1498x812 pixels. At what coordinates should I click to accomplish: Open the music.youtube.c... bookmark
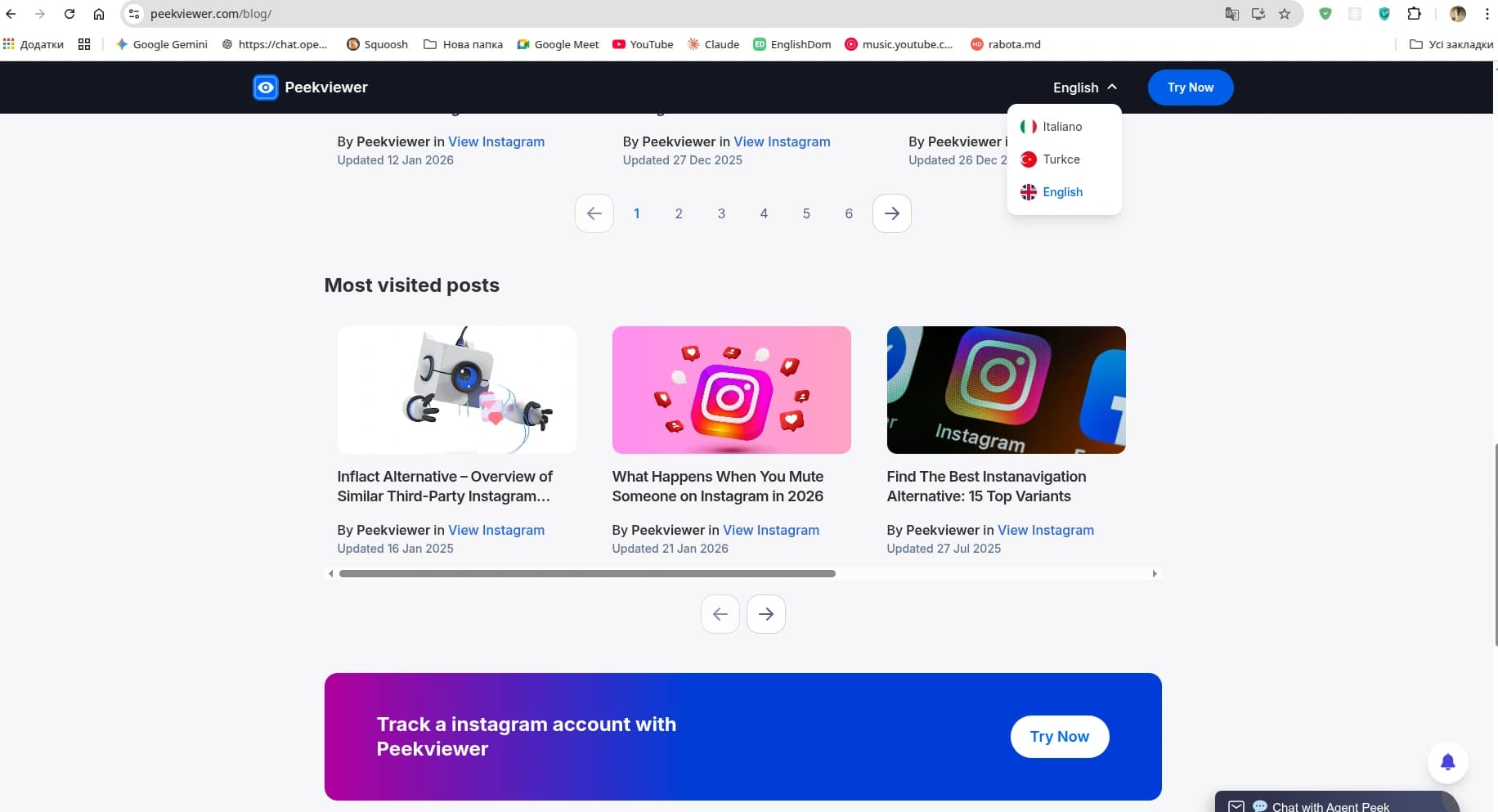click(x=899, y=44)
